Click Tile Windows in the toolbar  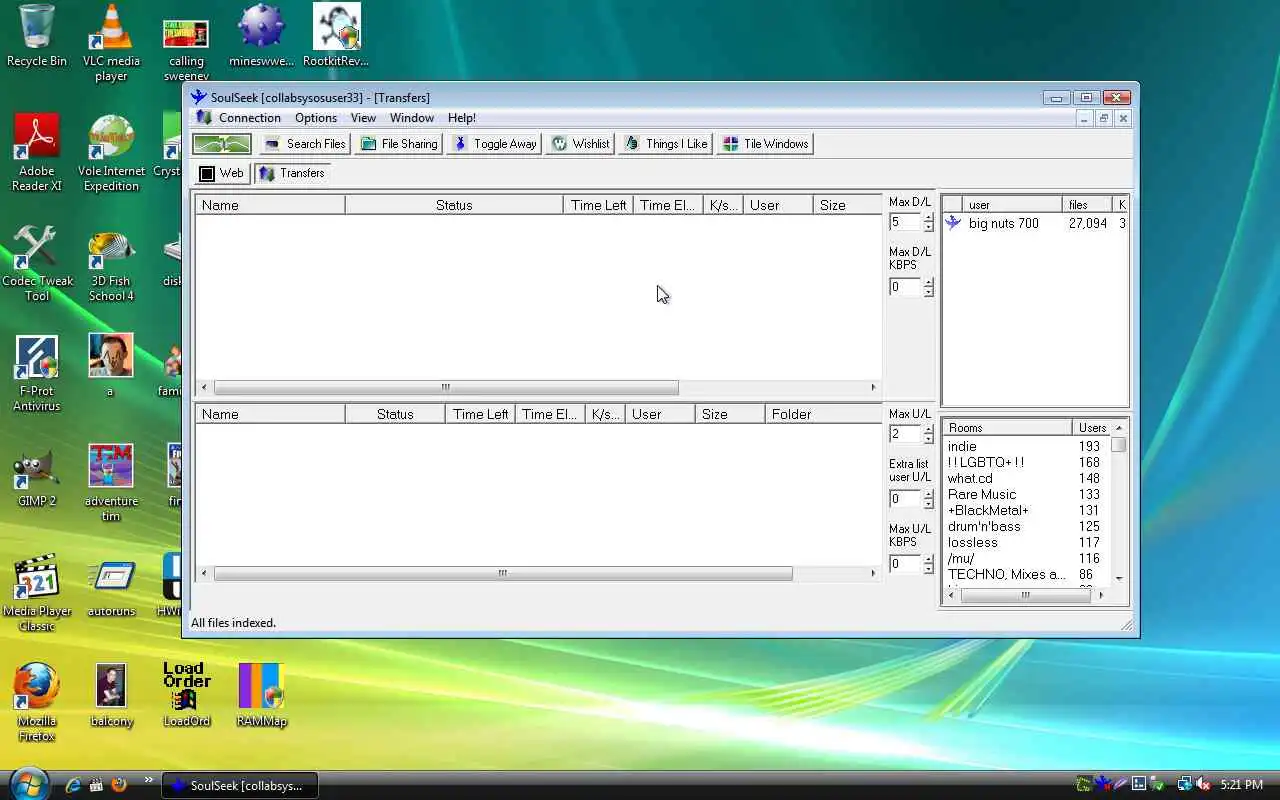(x=765, y=144)
